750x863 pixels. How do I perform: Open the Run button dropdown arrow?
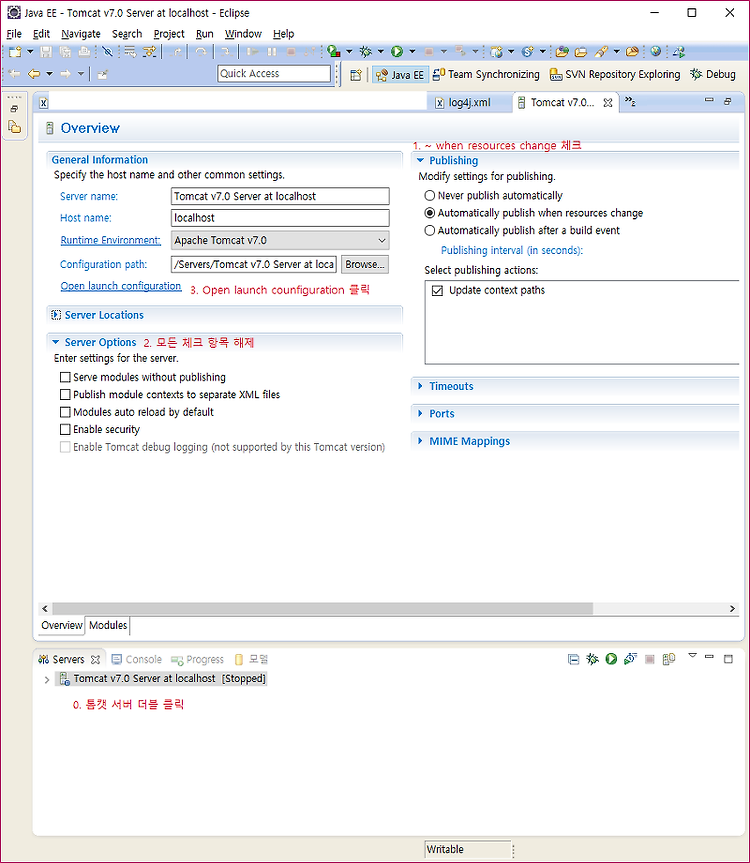coord(412,52)
